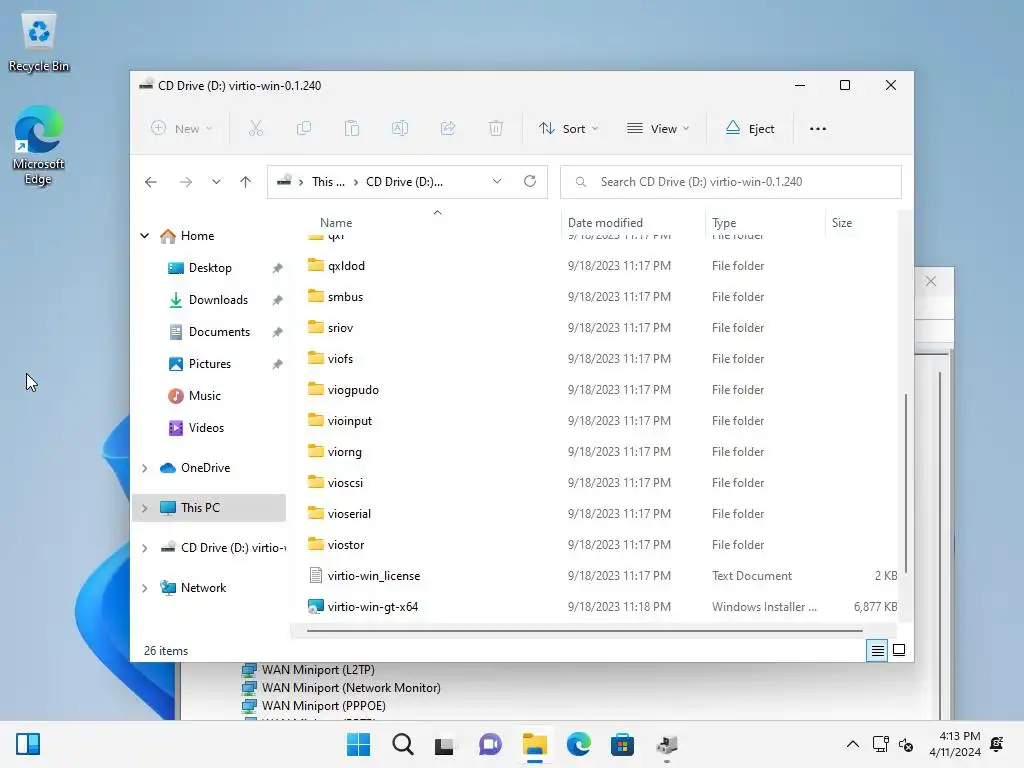Screen dimensions: 1024x768
Task: Select the virtio-win-gt-x64 installer
Action: [372, 607]
